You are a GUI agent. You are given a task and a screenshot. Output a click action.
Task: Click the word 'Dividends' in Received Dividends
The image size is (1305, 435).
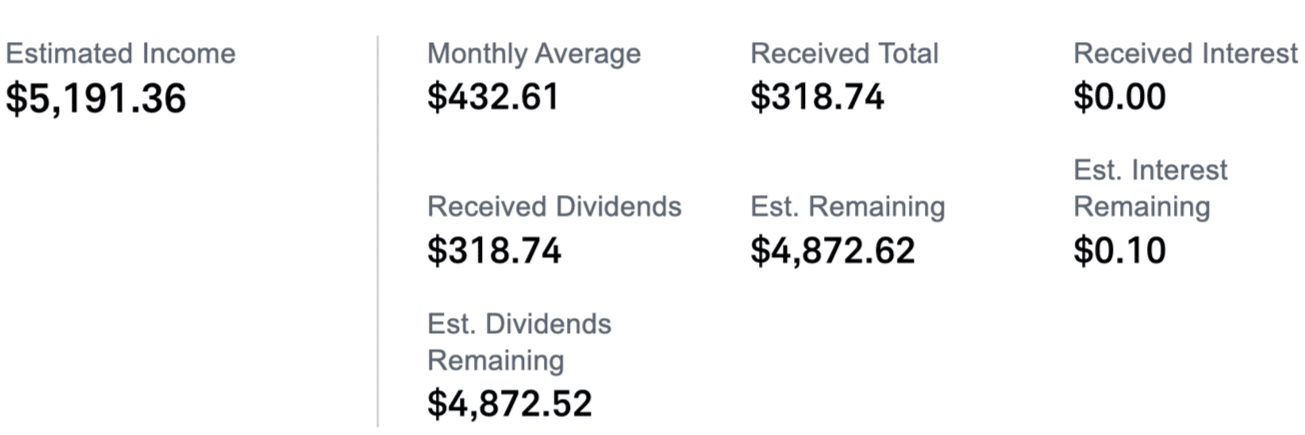tap(620, 207)
